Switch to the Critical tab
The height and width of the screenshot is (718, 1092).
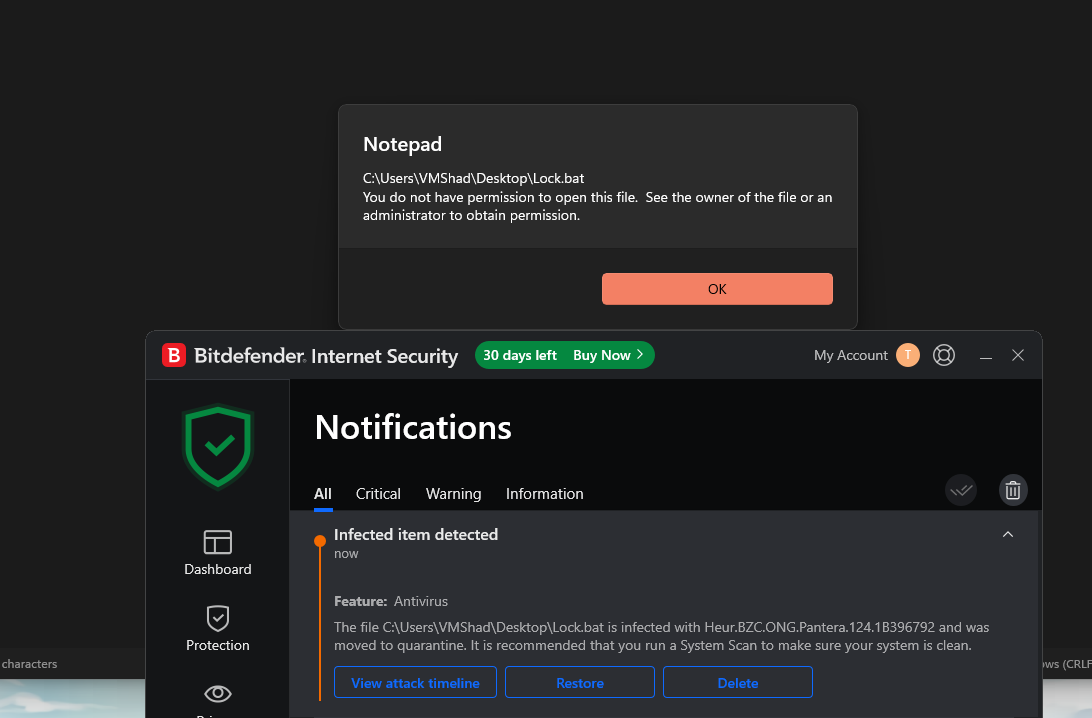point(378,494)
